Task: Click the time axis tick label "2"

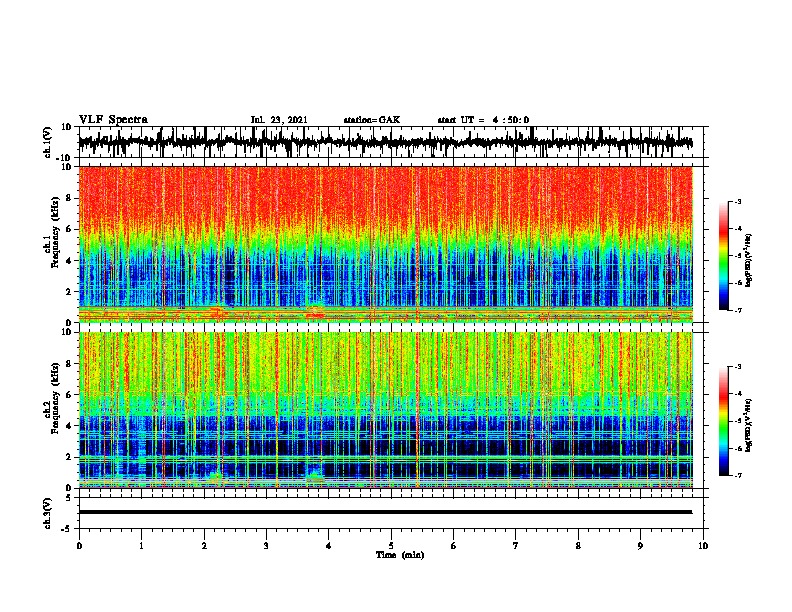Action: click(x=204, y=546)
